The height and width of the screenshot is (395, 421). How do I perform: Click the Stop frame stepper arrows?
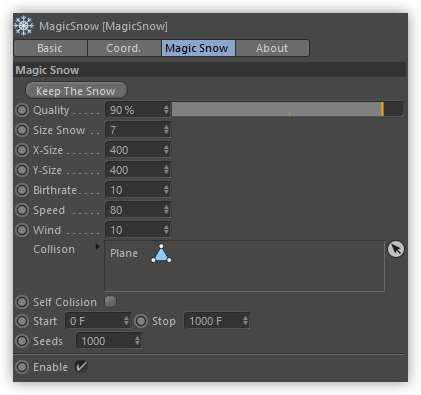tap(245, 321)
